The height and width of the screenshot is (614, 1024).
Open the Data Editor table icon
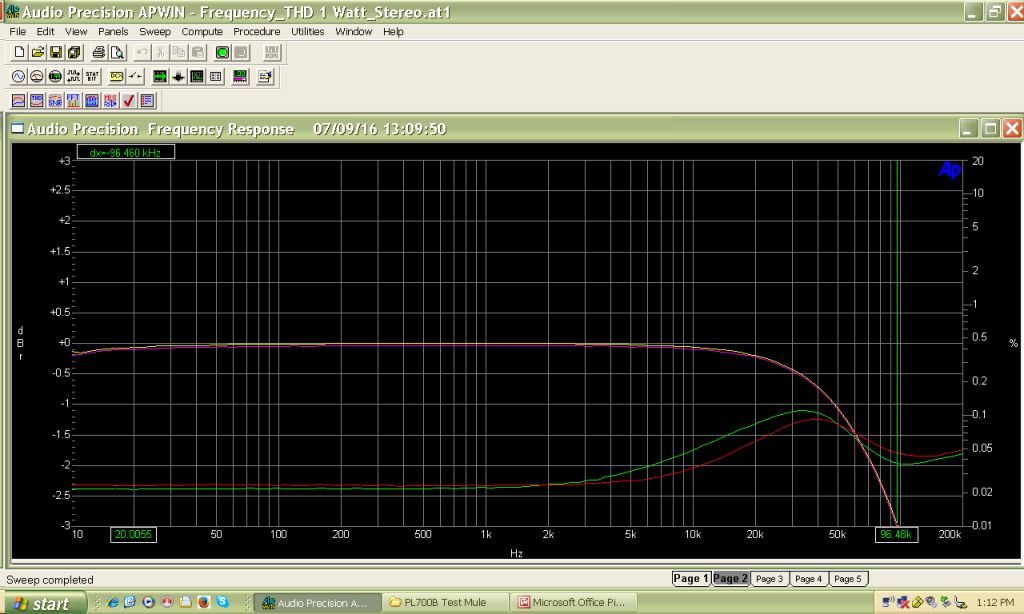click(216, 76)
